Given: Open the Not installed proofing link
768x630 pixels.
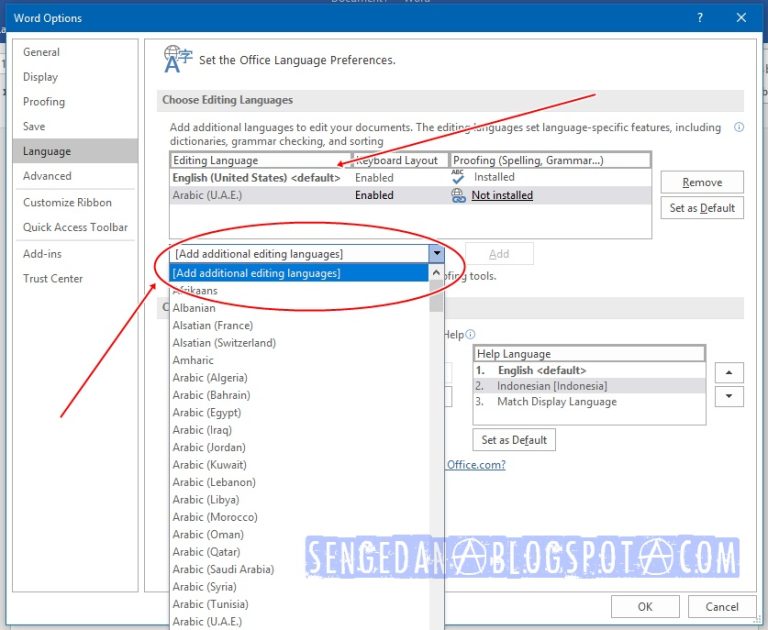Looking at the screenshot, I should tap(502, 195).
